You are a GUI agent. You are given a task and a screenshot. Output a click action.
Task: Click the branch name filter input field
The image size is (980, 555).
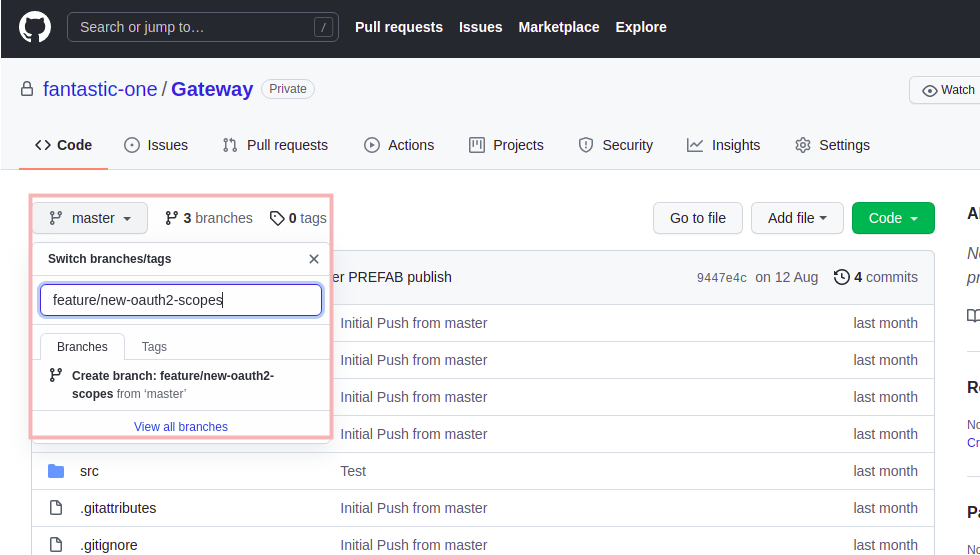181,300
